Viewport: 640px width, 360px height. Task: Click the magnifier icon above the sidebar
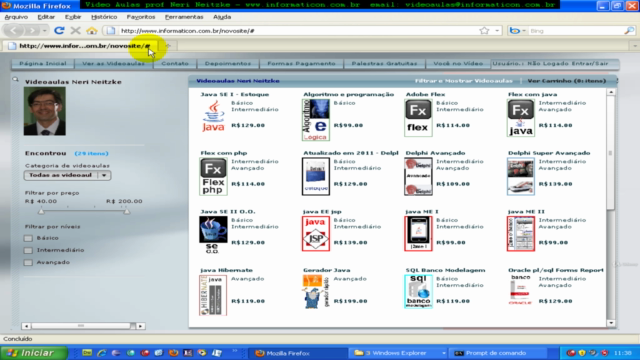coord(16,80)
